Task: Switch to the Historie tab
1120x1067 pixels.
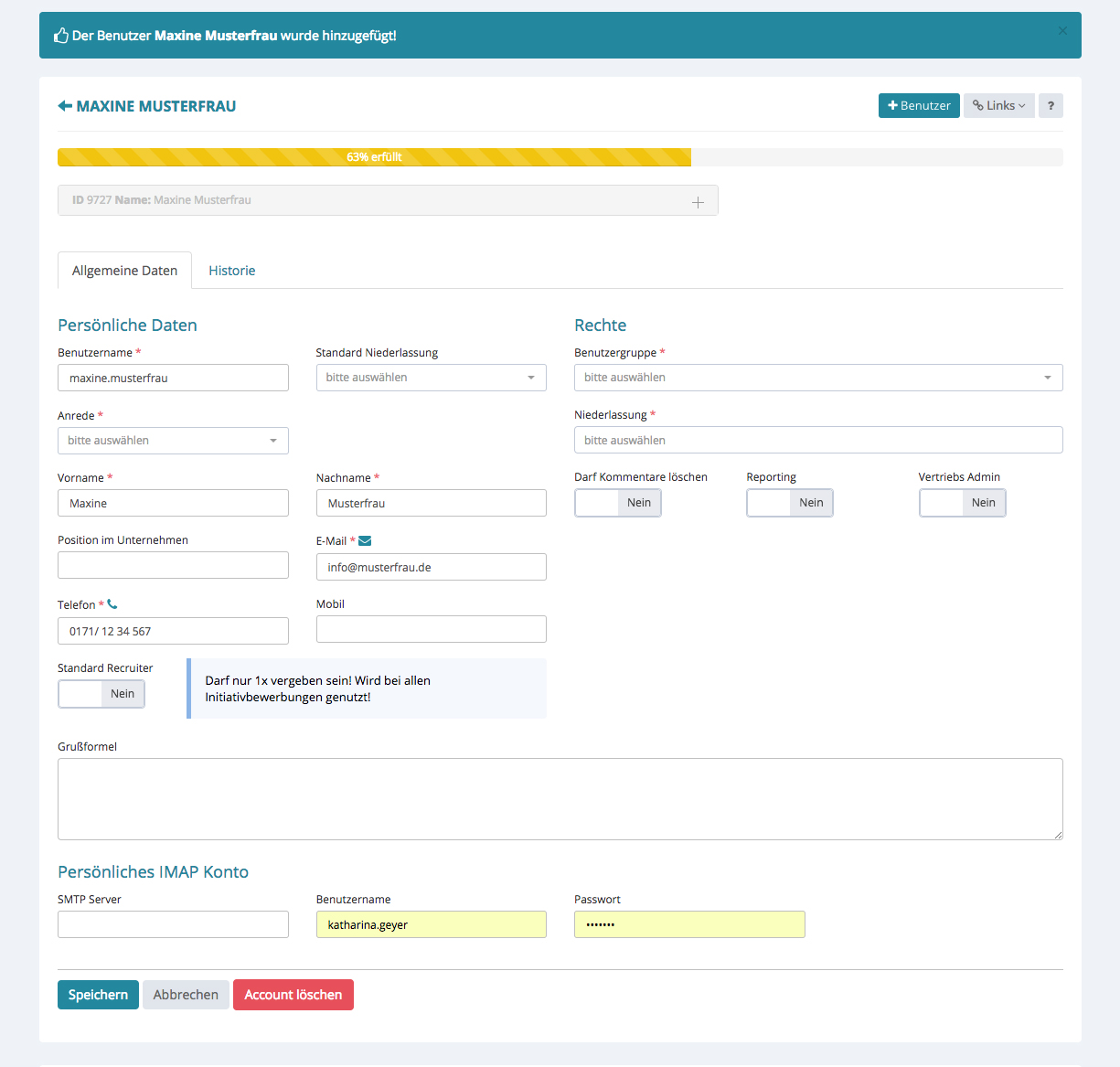Action: (x=231, y=271)
